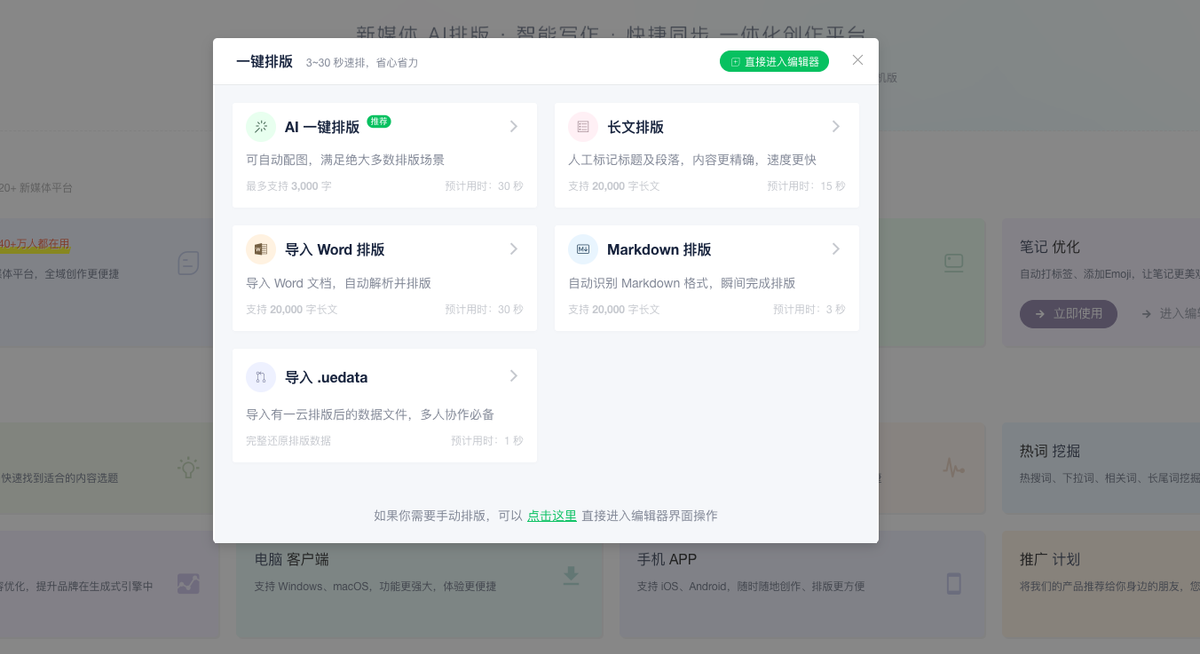Open AI 一键排版 chevron arrow
1200x654 pixels.
click(x=513, y=126)
